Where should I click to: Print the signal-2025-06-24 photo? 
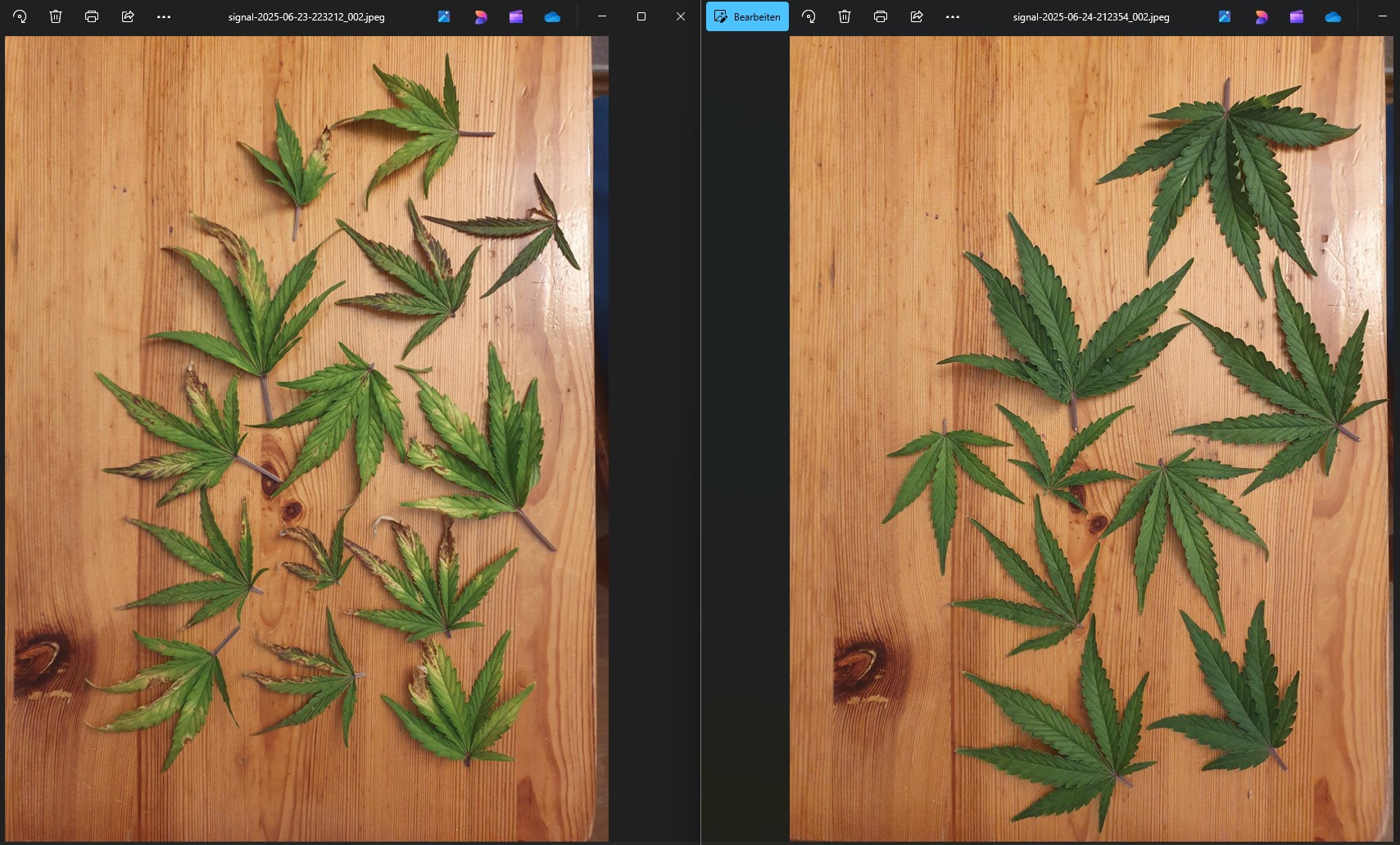pyautogui.click(x=881, y=16)
